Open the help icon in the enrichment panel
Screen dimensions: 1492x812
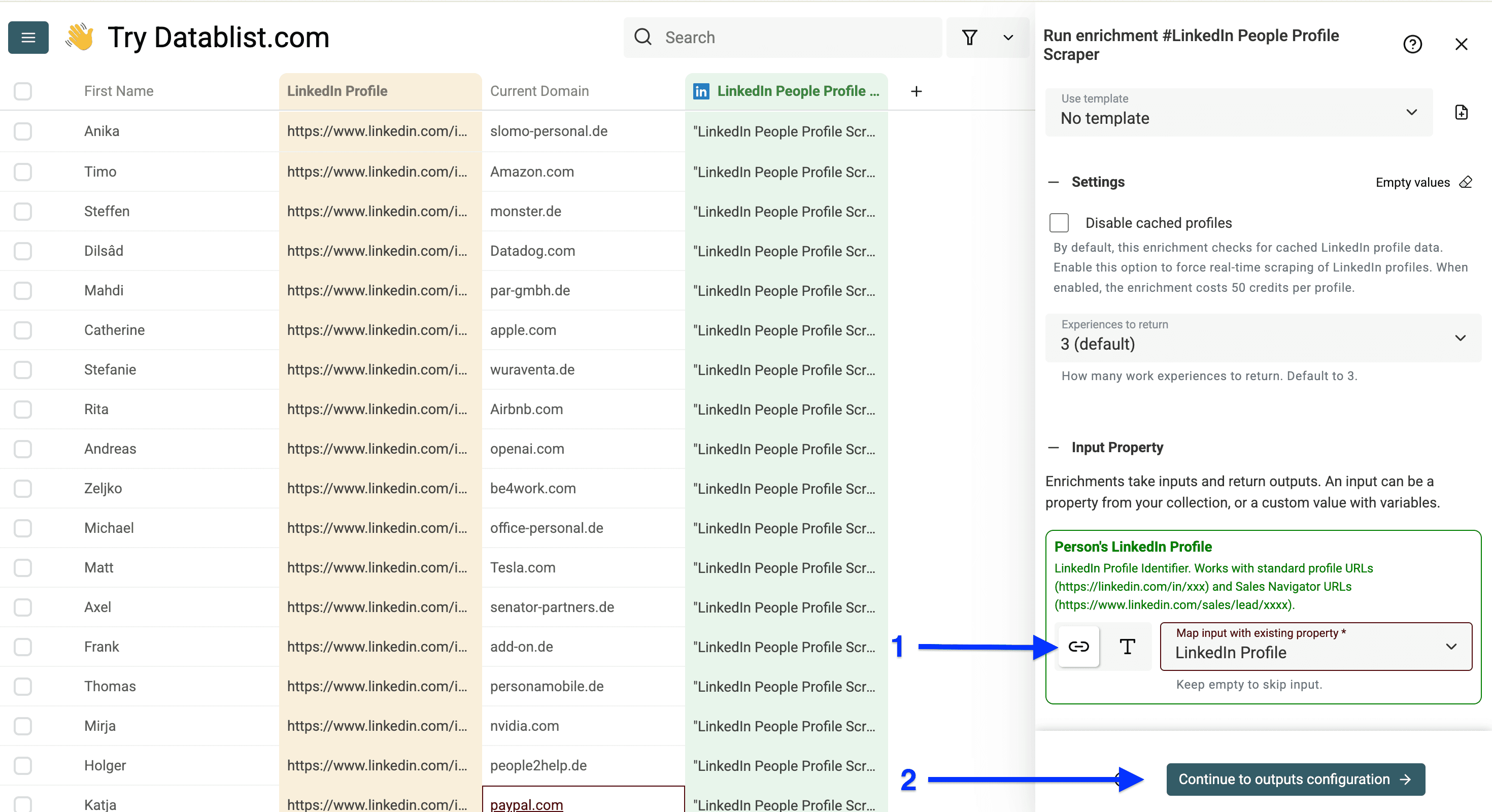(1413, 44)
